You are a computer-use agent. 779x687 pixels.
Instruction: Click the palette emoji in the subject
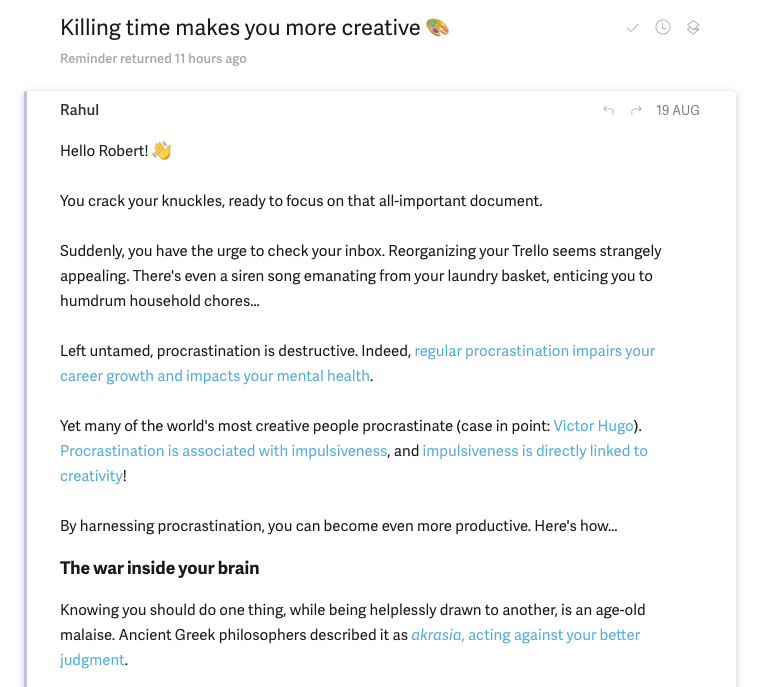437,27
